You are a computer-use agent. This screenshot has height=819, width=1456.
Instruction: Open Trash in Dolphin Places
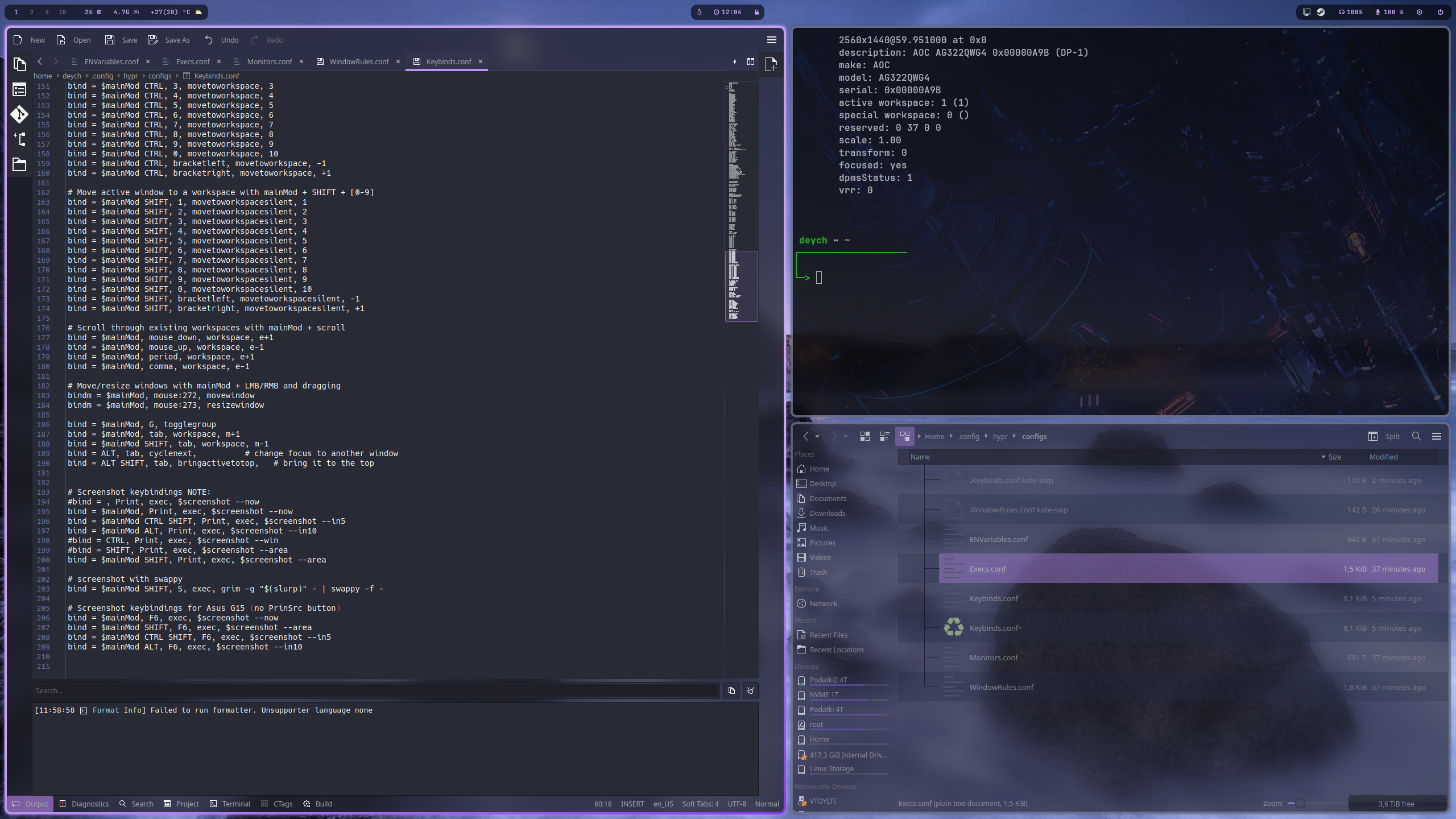818,572
